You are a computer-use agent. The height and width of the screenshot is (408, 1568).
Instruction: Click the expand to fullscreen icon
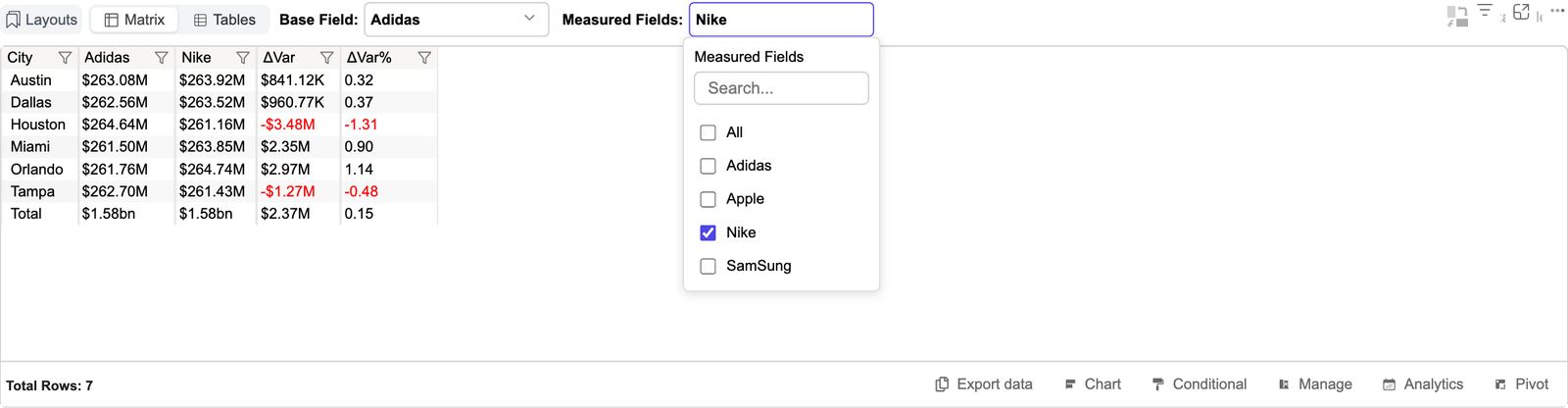1521,12
